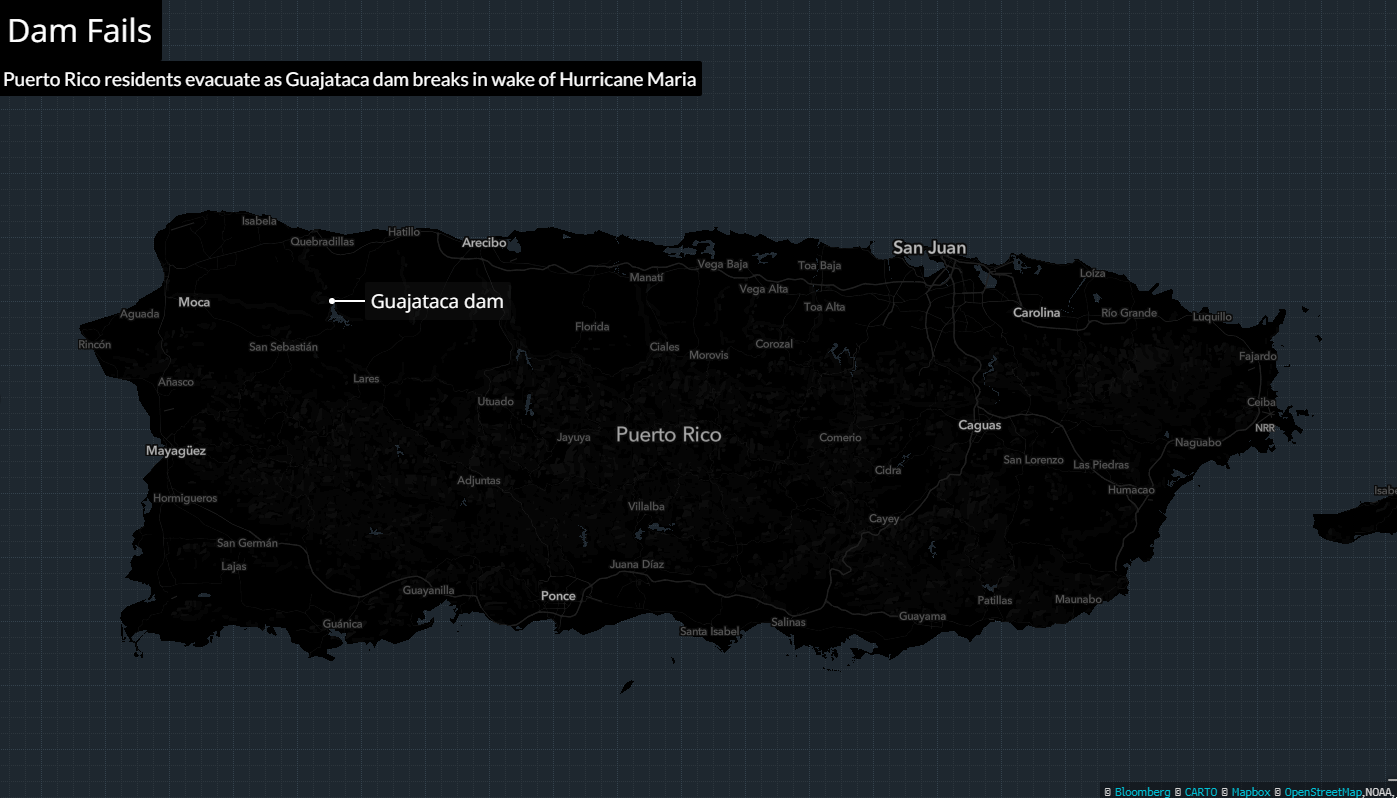The height and width of the screenshot is (798, 1397).
Task: Click the 'Fajardo' town label
Action: [x=1257, y=356]
